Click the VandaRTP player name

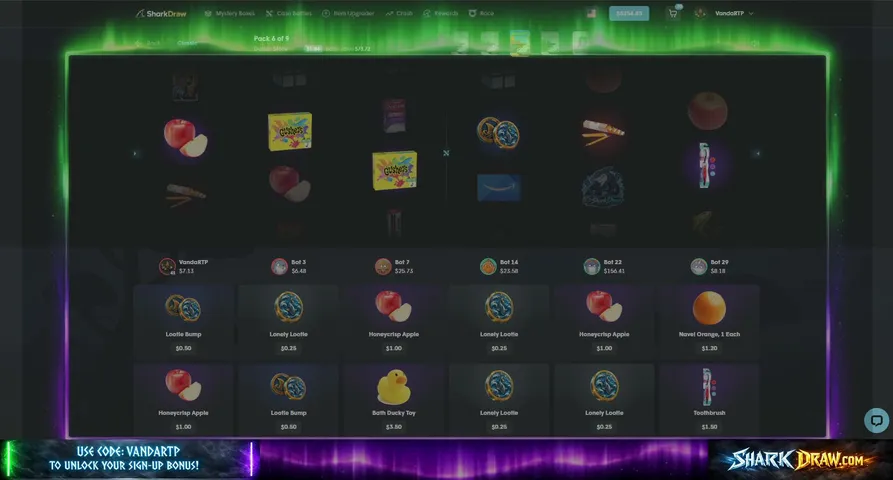(194, 262)
